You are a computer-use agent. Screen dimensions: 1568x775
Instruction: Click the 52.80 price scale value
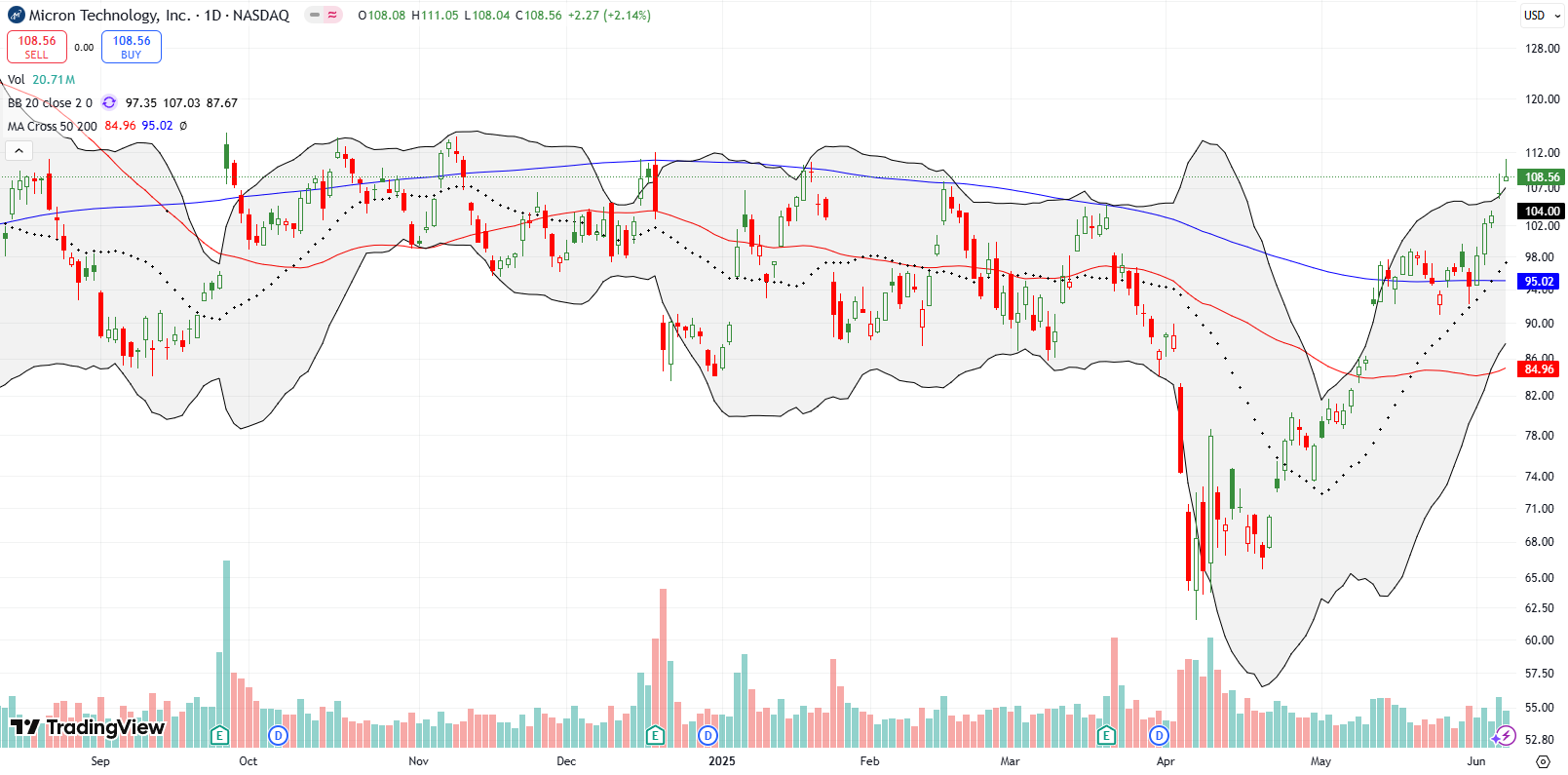coord(1539,740)
